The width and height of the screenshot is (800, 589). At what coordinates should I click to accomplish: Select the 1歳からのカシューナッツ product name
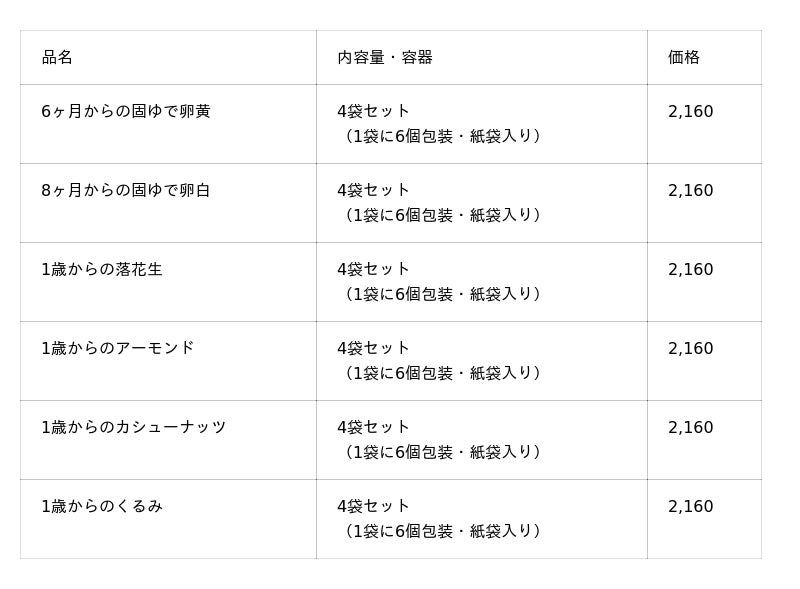pyautogui.click(x=134, y=428)
